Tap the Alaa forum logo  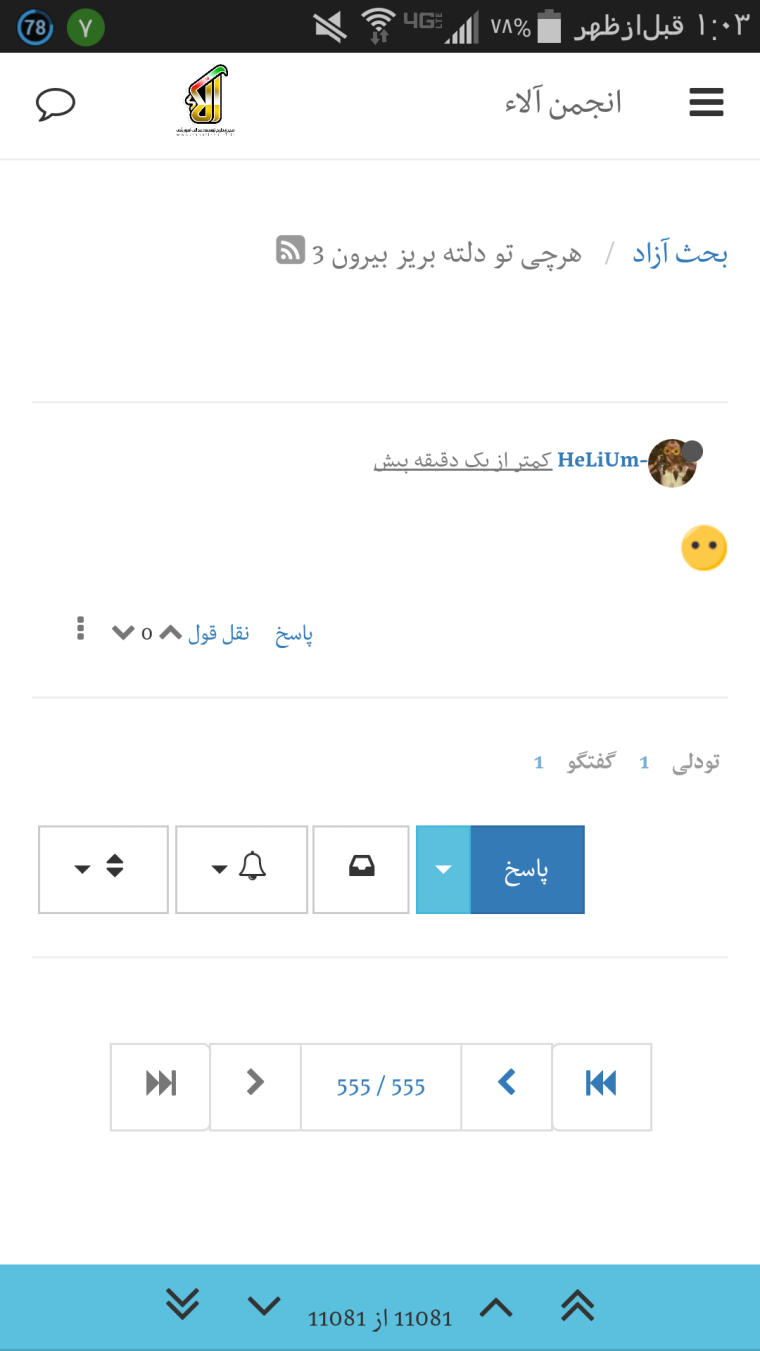point(208,100)
